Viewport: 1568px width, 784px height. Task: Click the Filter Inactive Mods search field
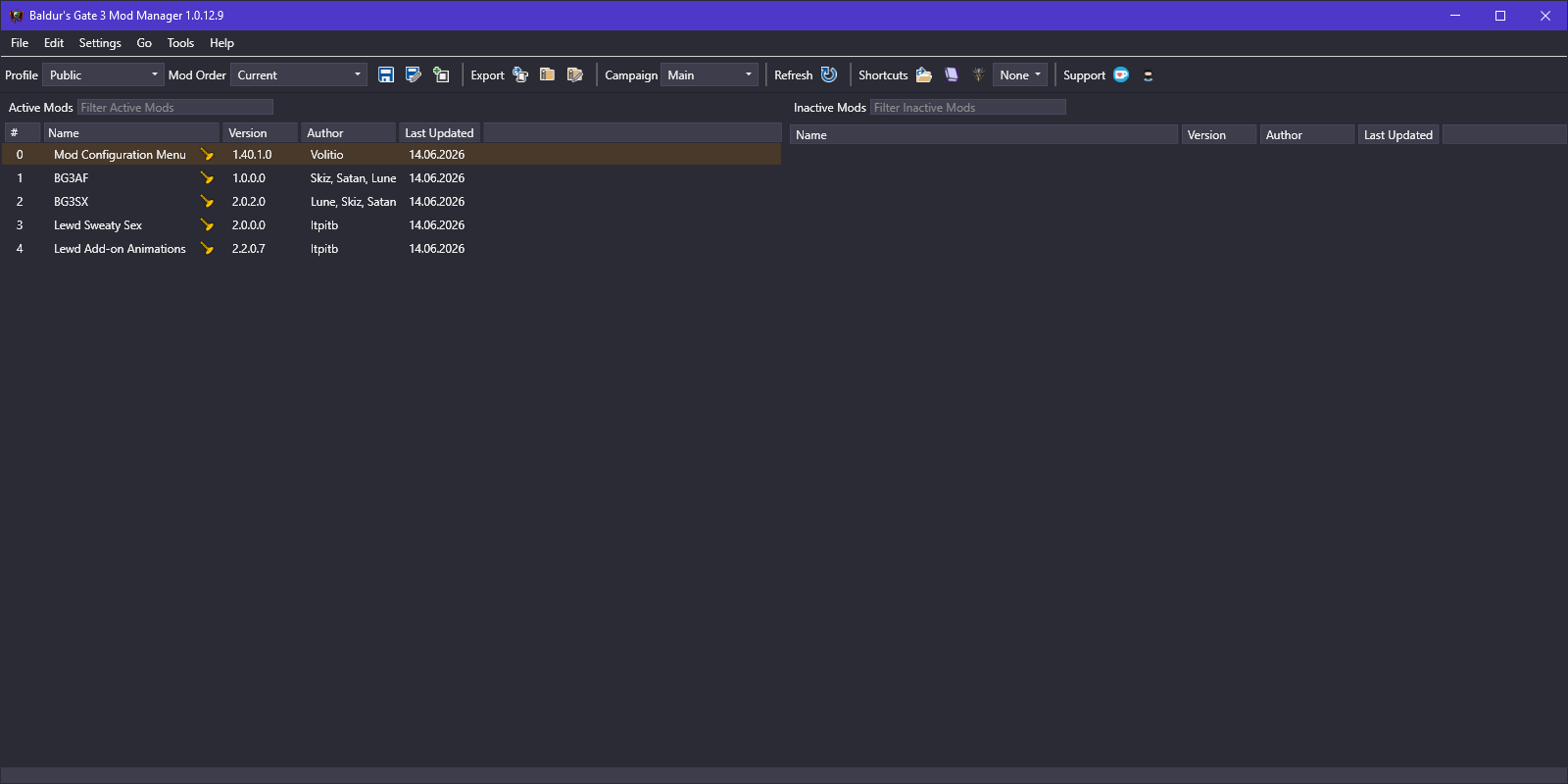coord(968,108)
